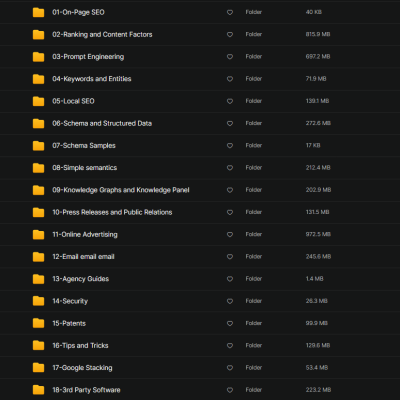The height and width of the screenshot is (400, 400).
Task: Click the 972.5 MB size value
Action: pos(318,234)
